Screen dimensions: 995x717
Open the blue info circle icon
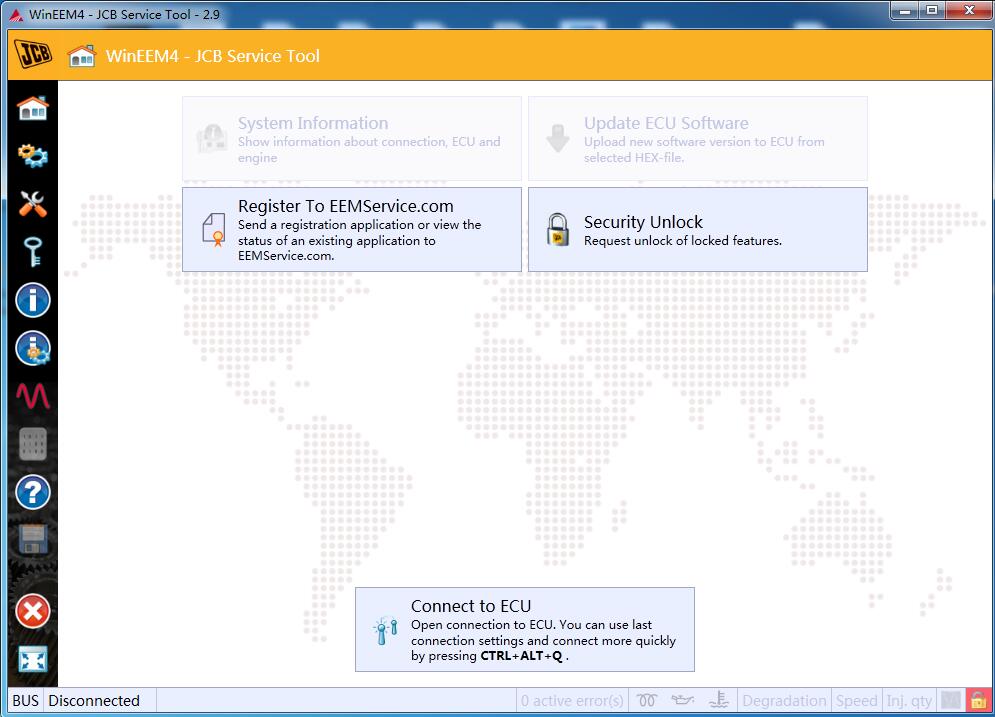[x=33, y=300]
